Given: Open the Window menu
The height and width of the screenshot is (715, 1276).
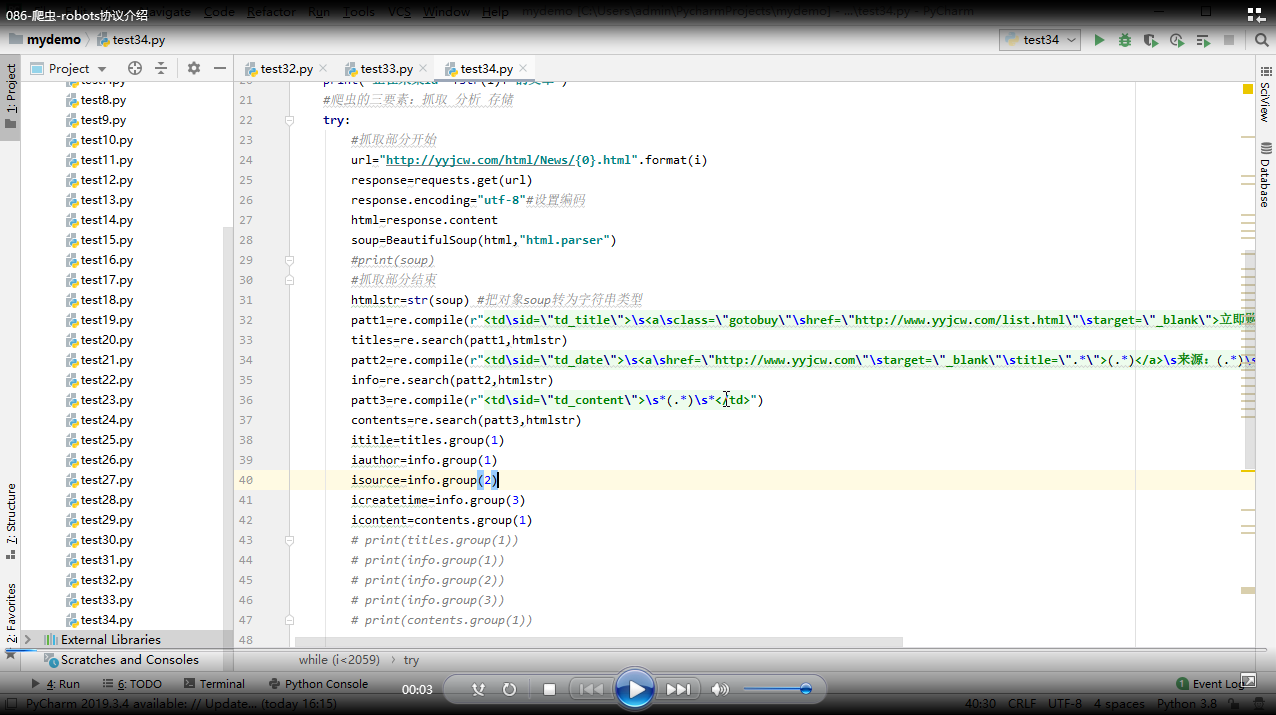Looking at the screenshot, I should click(x=446, y=12).
